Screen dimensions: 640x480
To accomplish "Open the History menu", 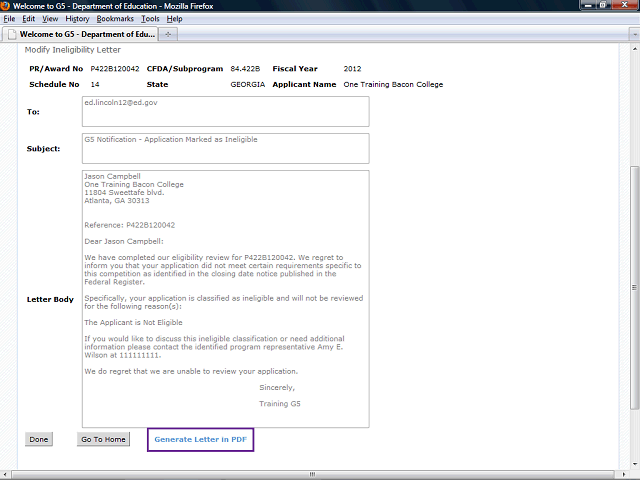I will [77, 19].
